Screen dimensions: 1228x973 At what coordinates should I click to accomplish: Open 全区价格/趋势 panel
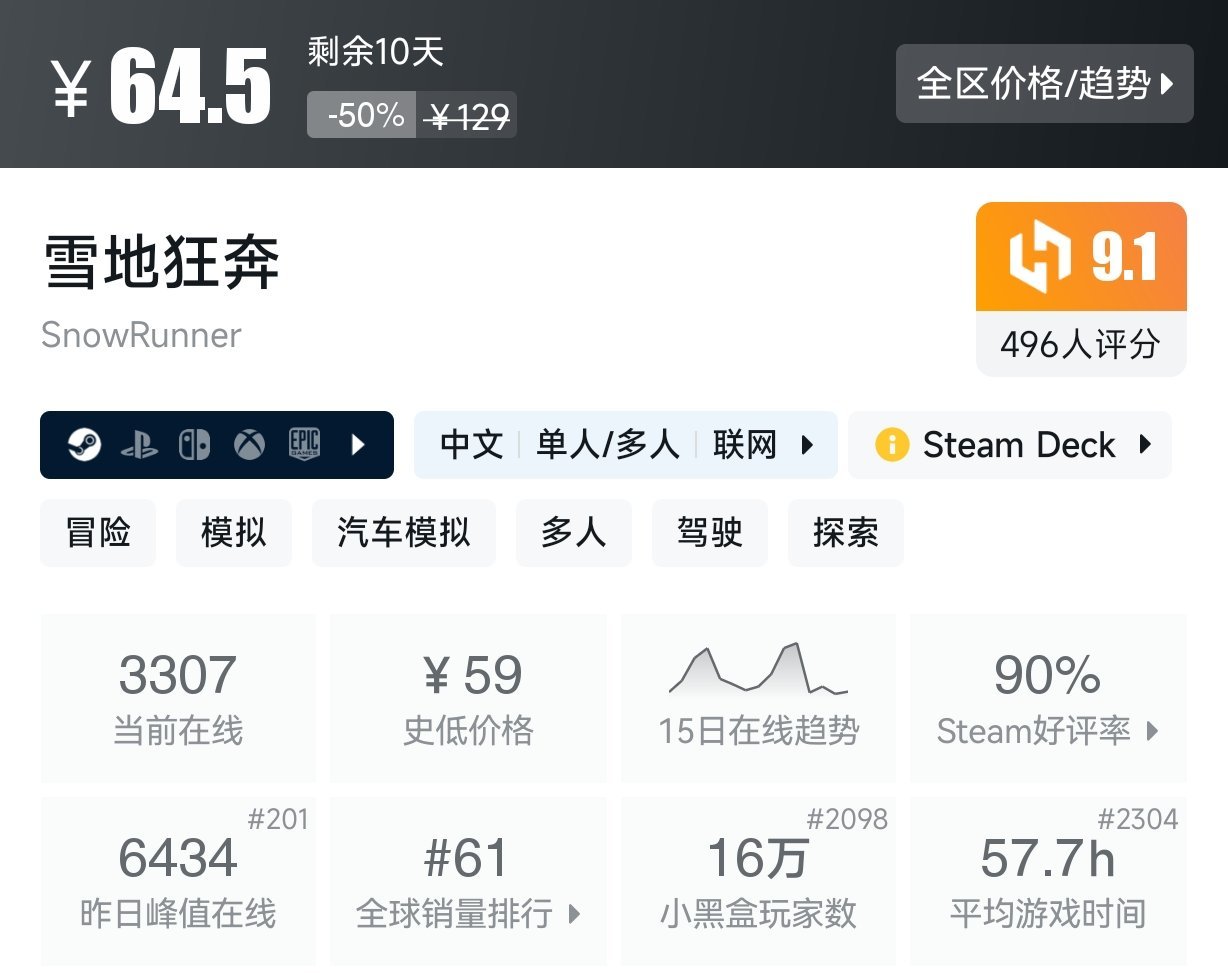[x=1044, y=85]
